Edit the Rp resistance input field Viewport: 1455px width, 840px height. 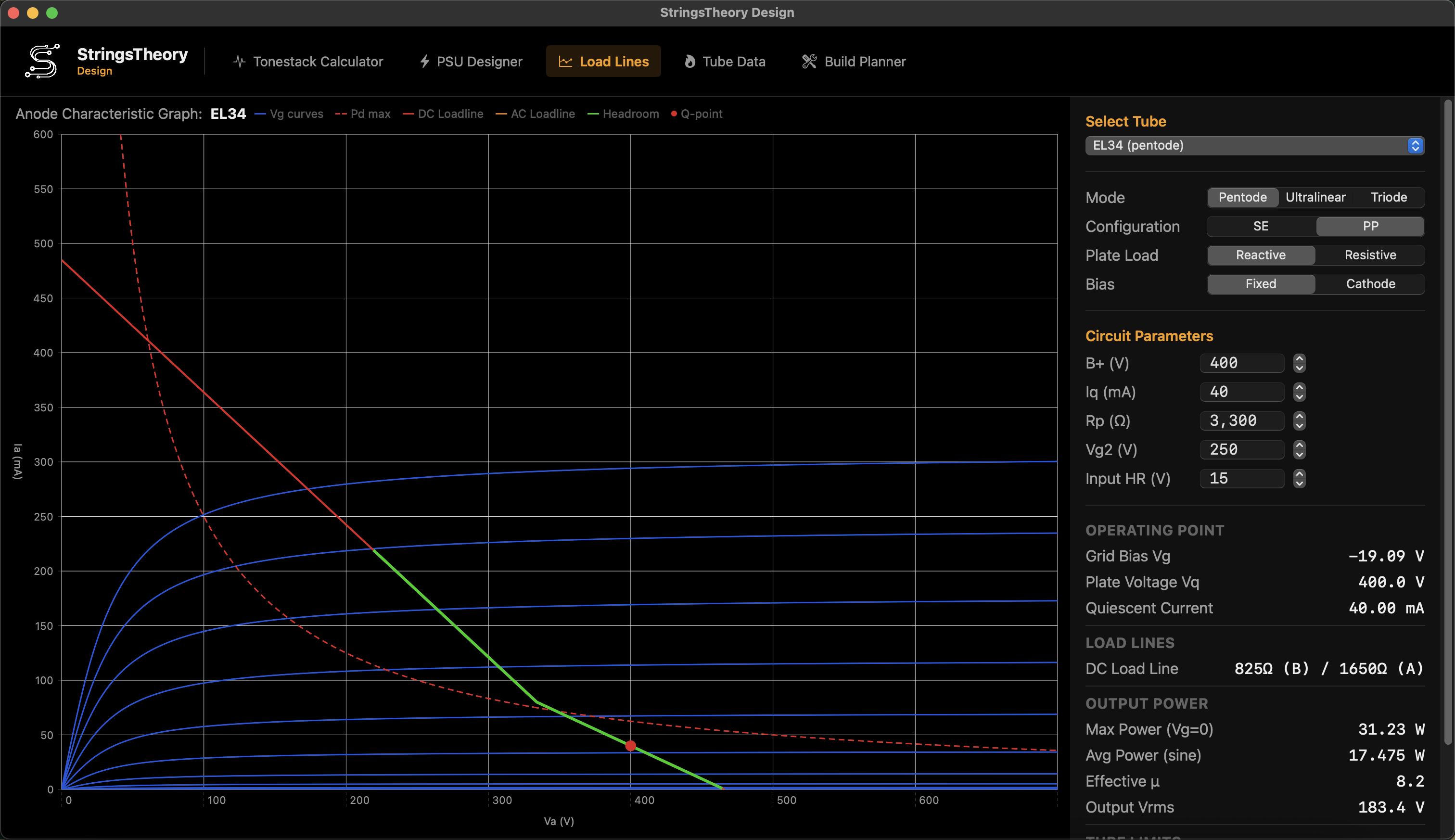click(x=1240, y=420)
